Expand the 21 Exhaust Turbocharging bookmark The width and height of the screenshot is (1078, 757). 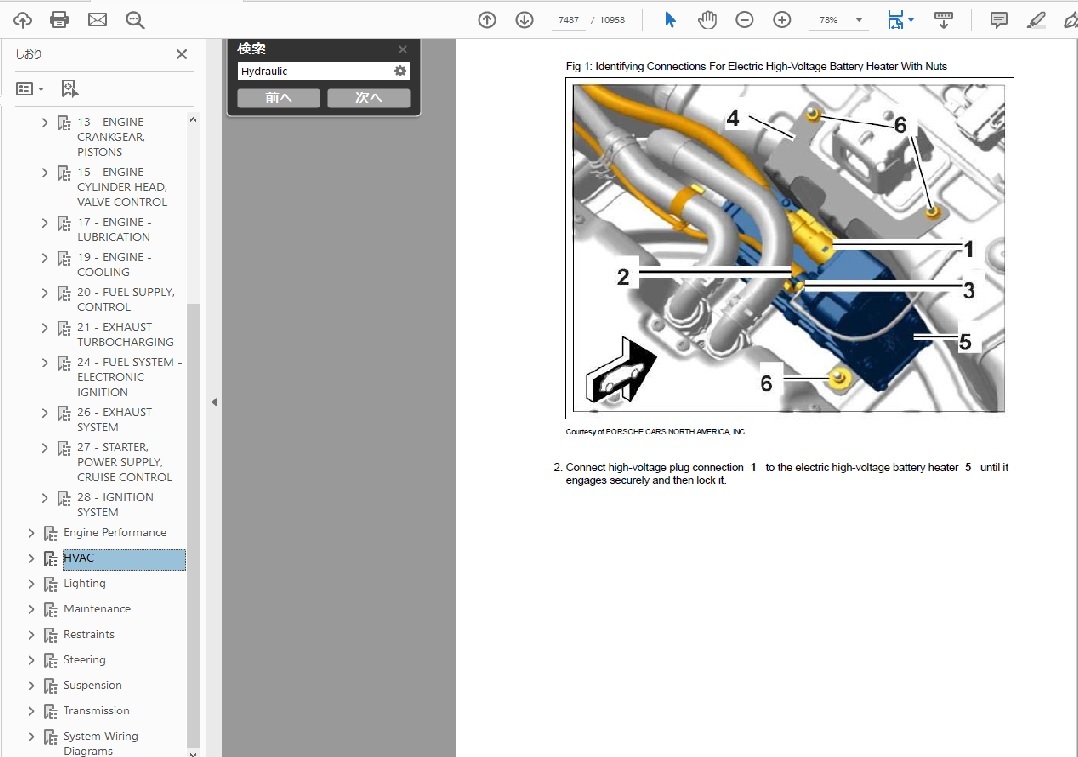click(45, 328)
